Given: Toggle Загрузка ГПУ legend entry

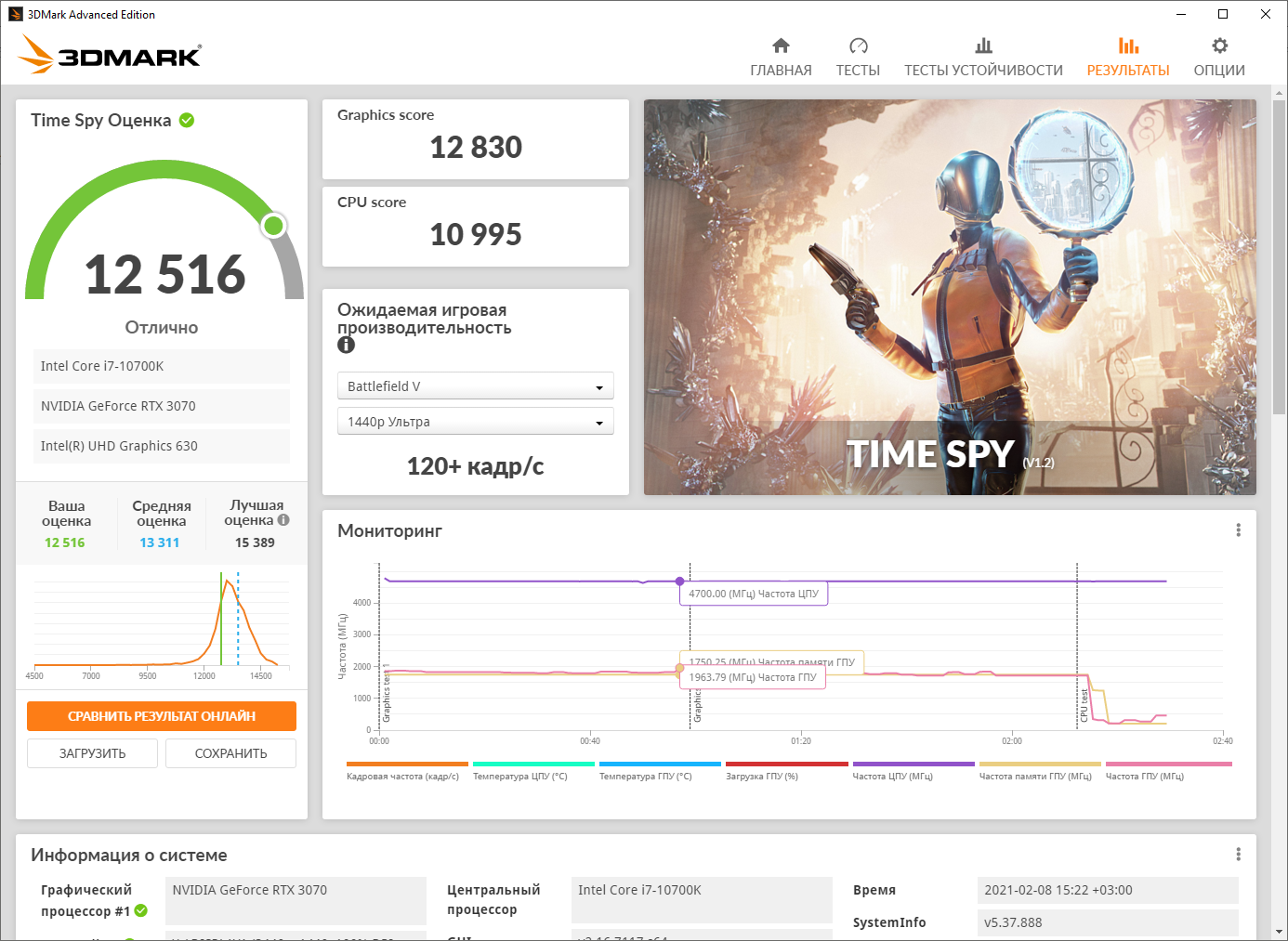Looking at the screenshot, I should [x=786, y=771].
